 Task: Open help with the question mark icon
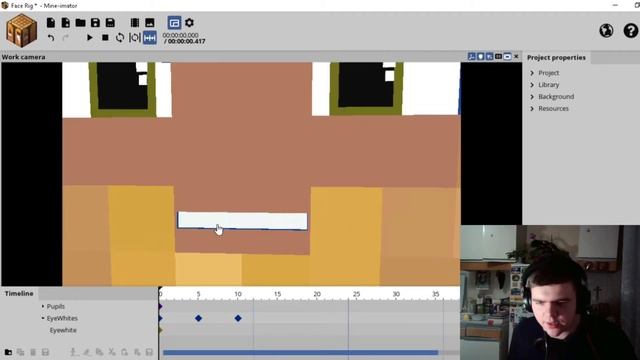click(x=631, y=31)
